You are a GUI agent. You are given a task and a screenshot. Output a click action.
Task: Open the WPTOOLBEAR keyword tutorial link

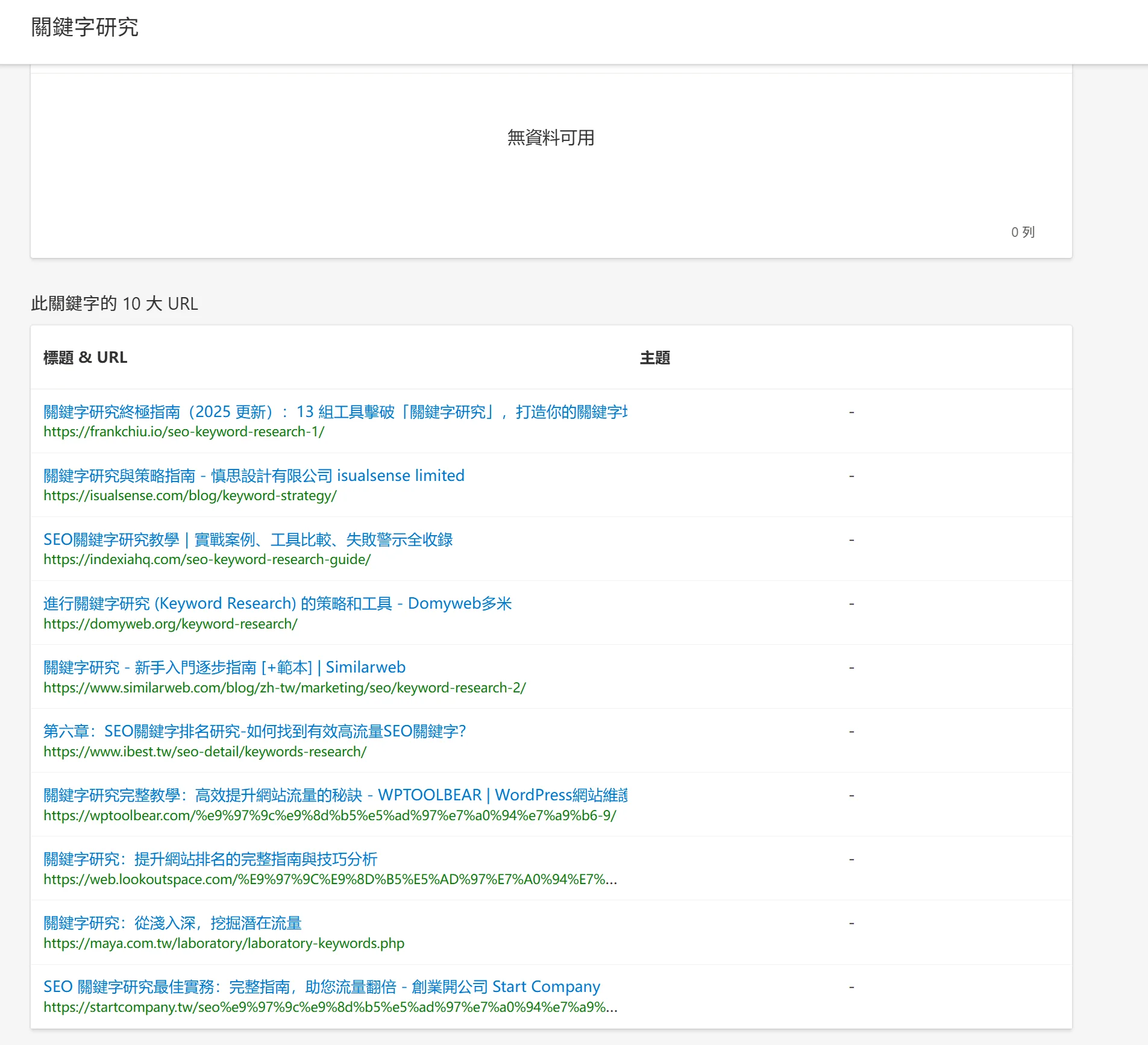335,795
